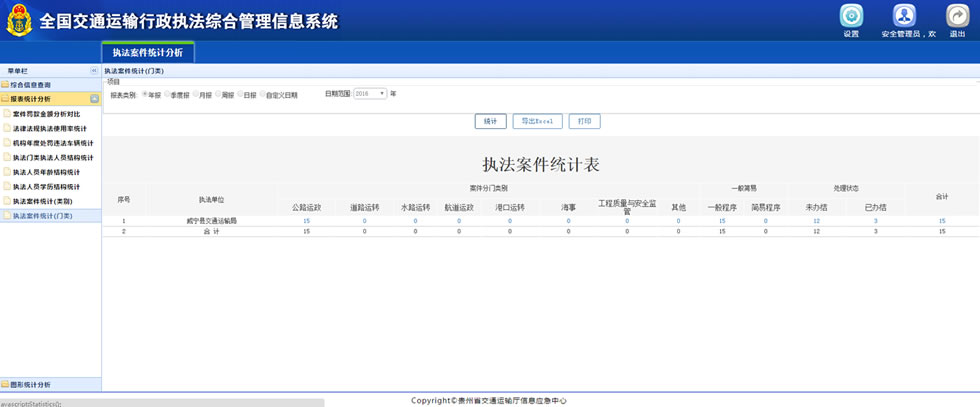Viewport: 980px width, 407px height.
Task: Click the 导出Excel button
Action: [538, 121]
